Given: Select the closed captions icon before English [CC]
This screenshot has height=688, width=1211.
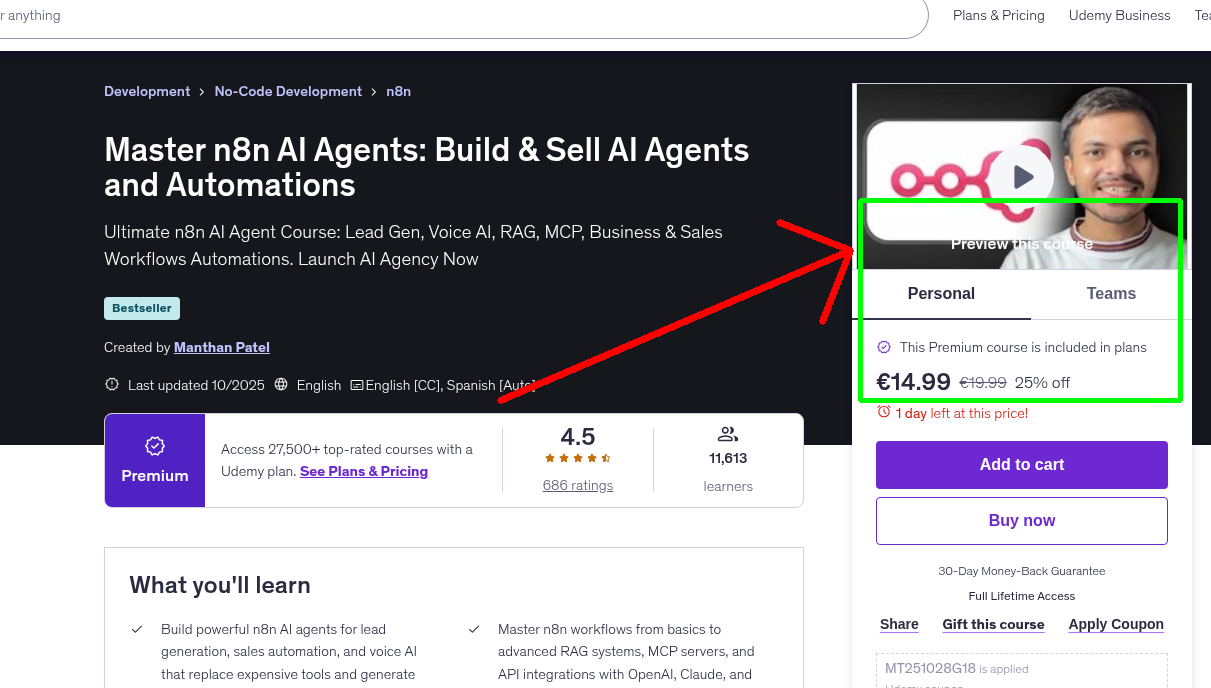Looking at the screenshot, I should click(x=357, y=384).
